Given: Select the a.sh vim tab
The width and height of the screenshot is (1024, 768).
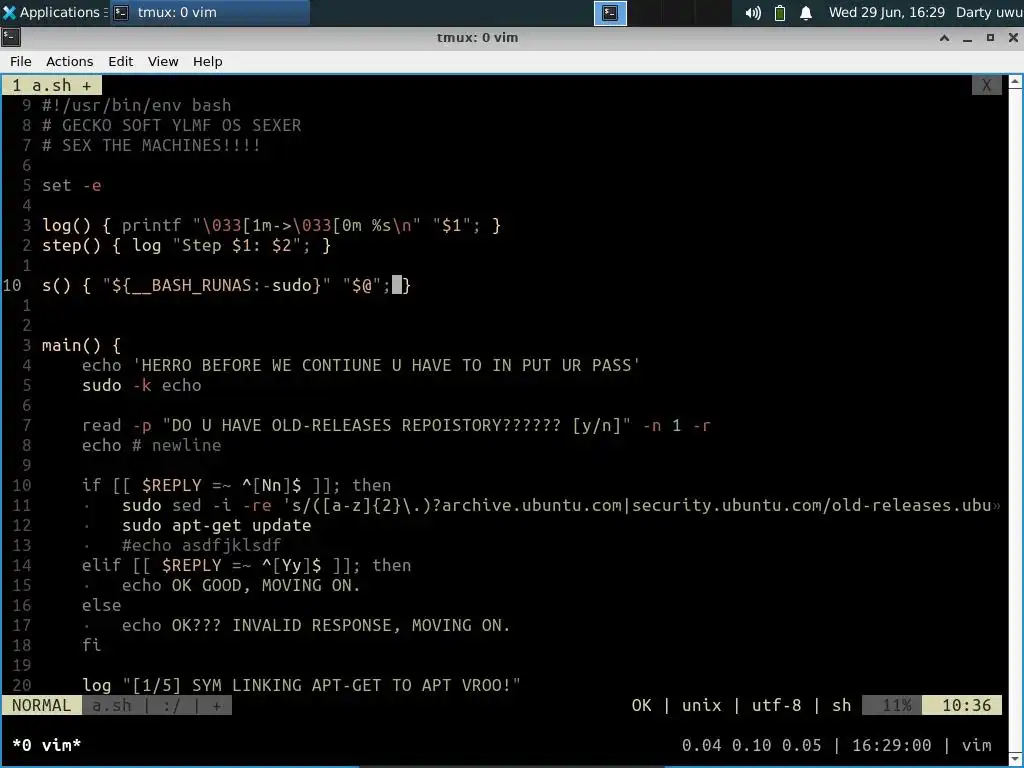Looking at the screenshot, I should (x=52, y=86).
